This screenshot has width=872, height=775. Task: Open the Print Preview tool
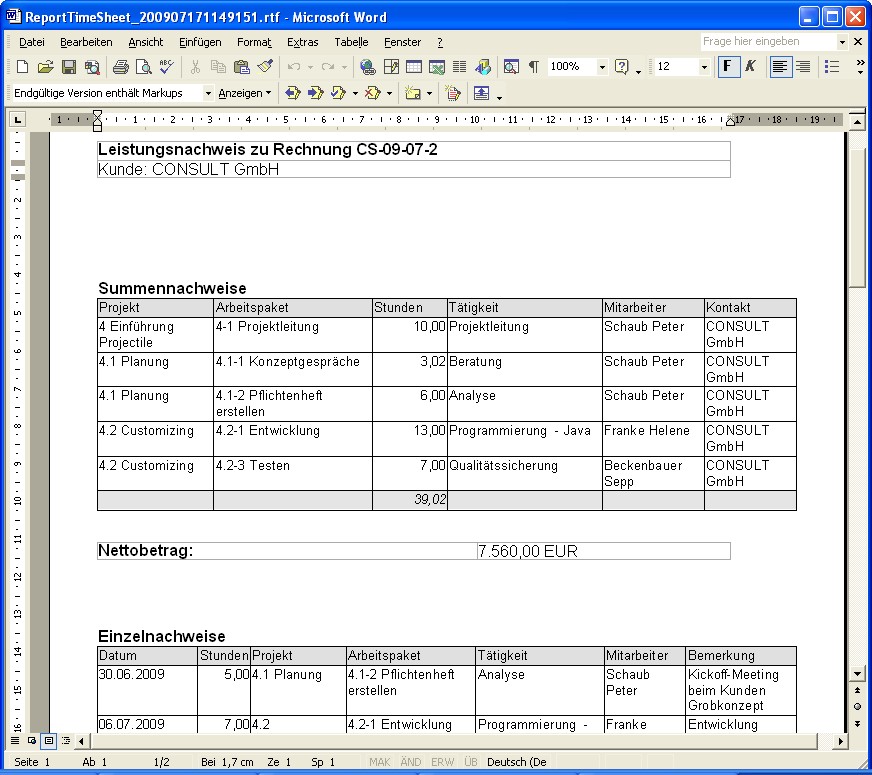click(143, 67)
